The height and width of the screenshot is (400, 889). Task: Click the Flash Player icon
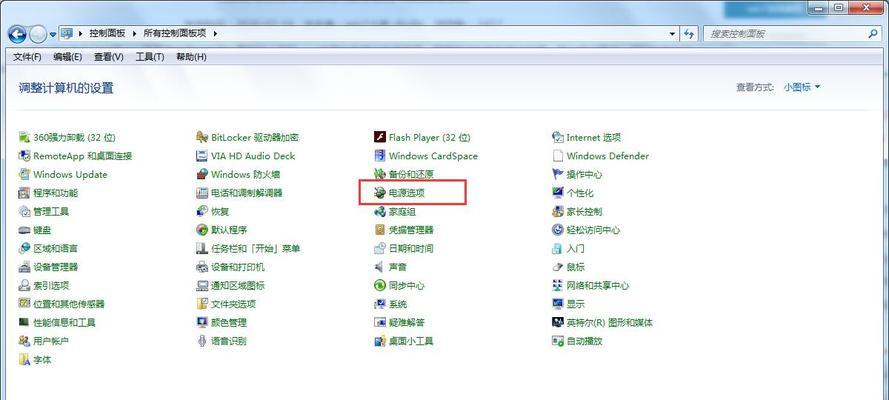[x=380, y=137]
